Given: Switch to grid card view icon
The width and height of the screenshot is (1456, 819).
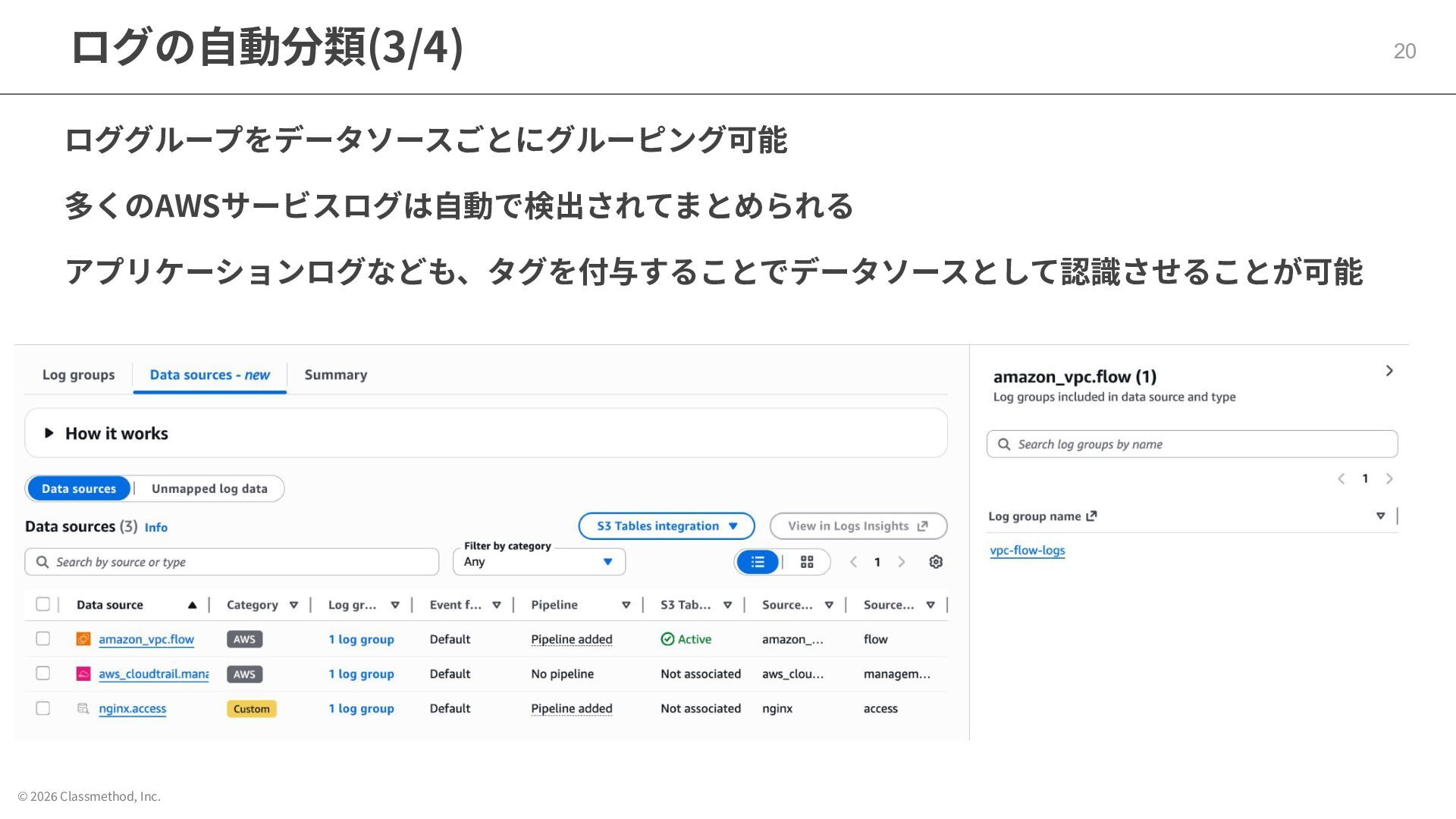Looking at the screenshot, I should pyautogui.click(x=807, y=562).
